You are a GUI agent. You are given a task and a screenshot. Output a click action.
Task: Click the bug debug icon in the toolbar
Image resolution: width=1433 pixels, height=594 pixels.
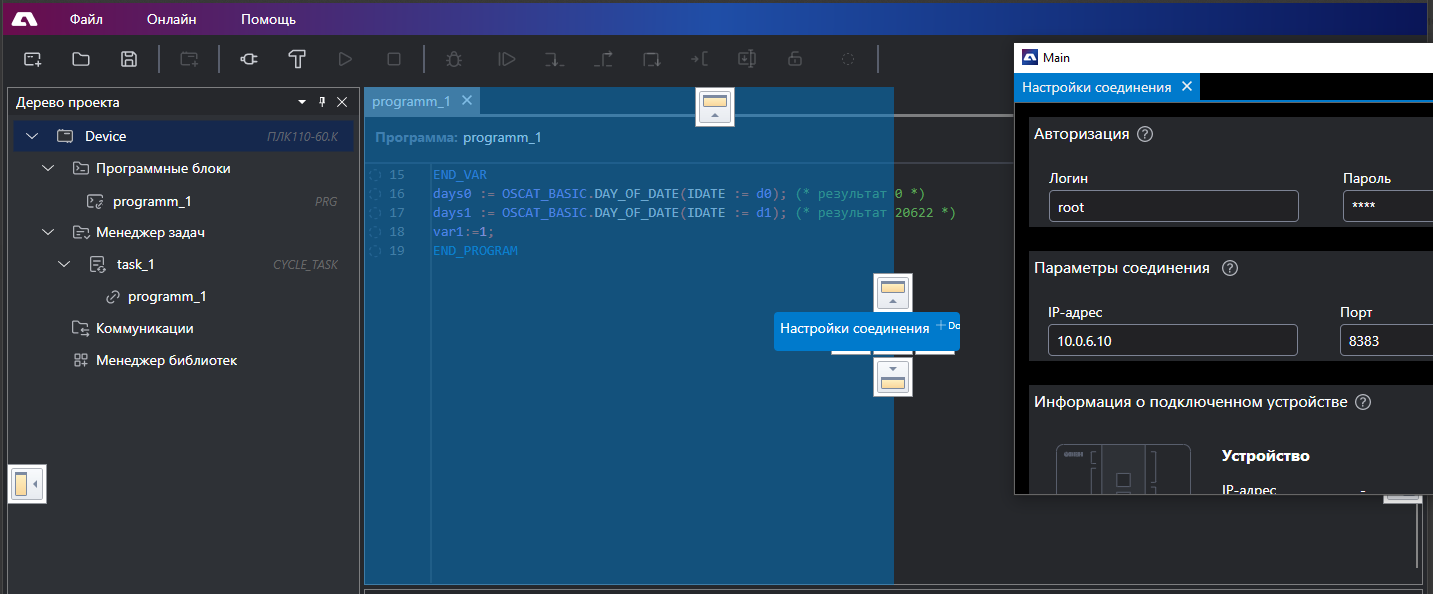pos(453,59)
